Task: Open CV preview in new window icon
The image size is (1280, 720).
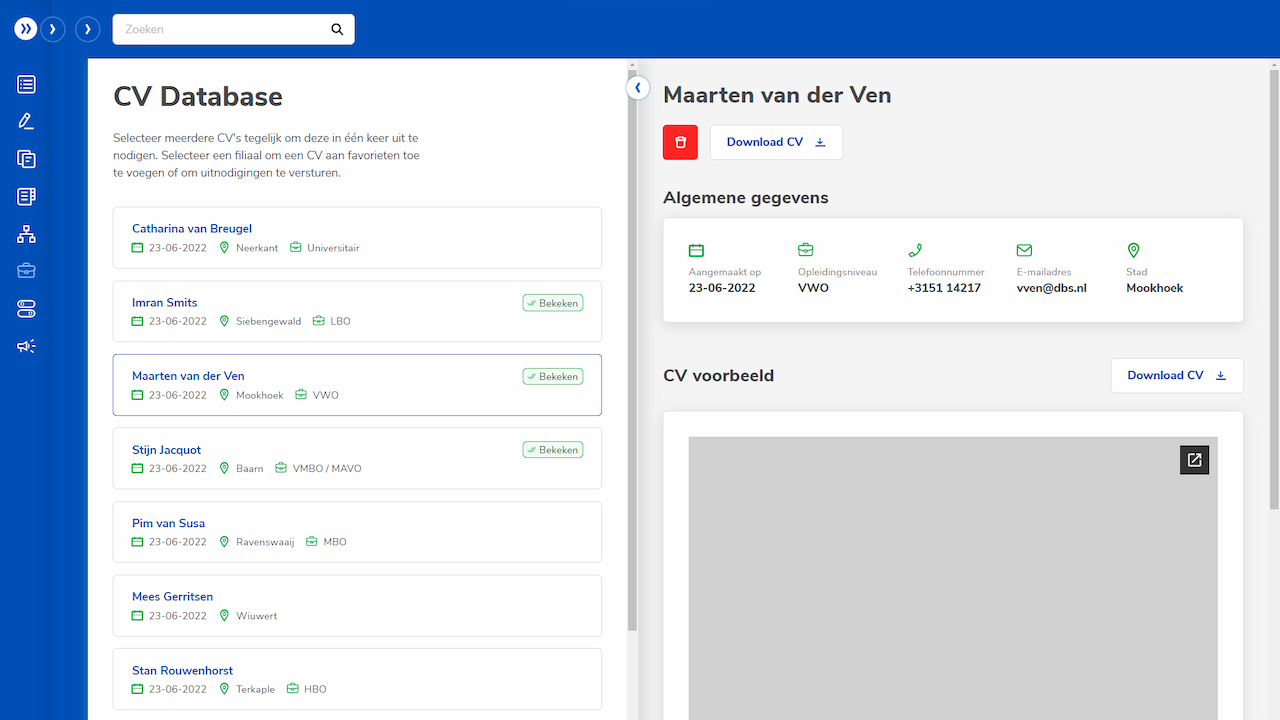Action: click(1194, 459)
